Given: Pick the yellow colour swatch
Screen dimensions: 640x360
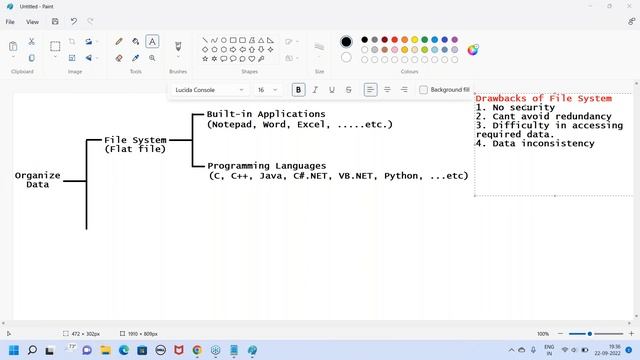Looking at the screenshot, I should (x=415, y=40).
